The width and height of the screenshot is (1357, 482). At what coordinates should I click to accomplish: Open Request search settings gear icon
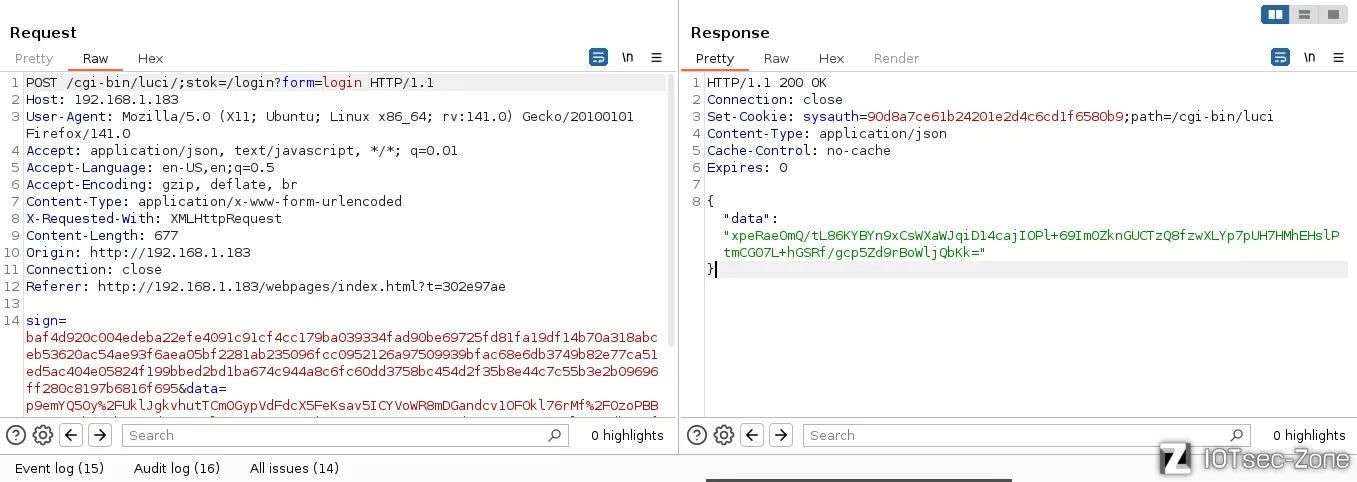point(43,435)
